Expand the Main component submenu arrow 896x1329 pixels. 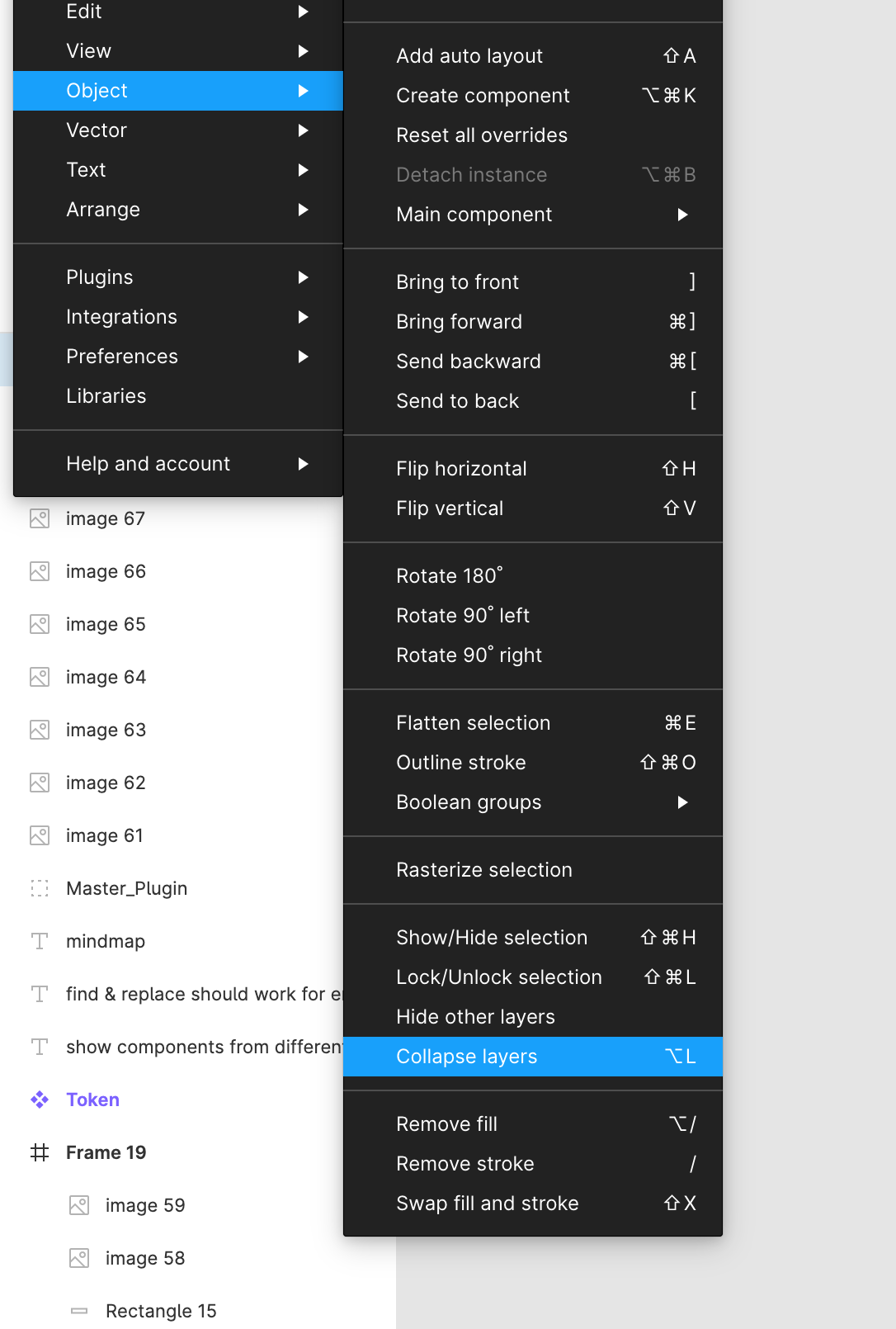pos(682,215)
